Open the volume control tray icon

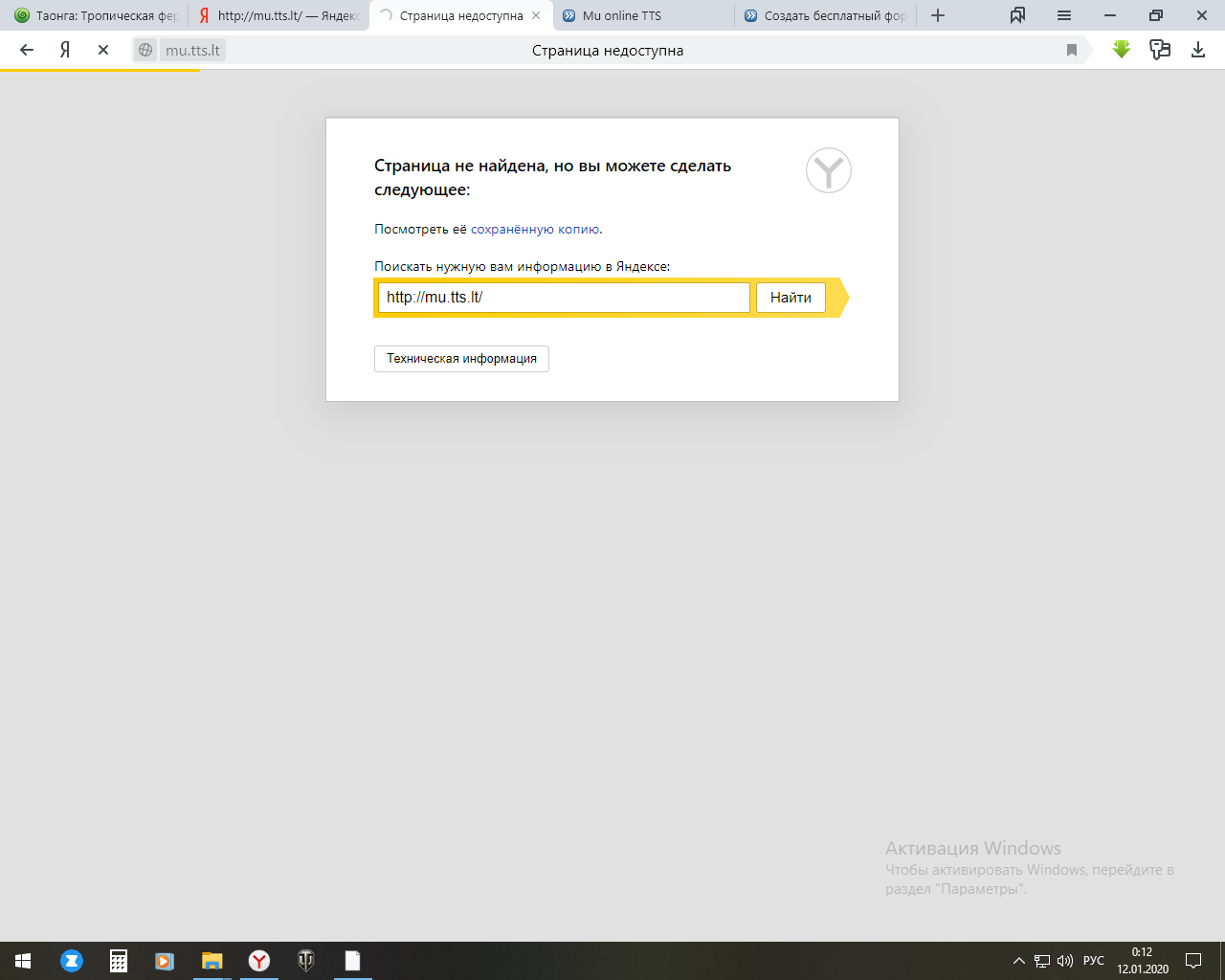[x=1065, y=961]
